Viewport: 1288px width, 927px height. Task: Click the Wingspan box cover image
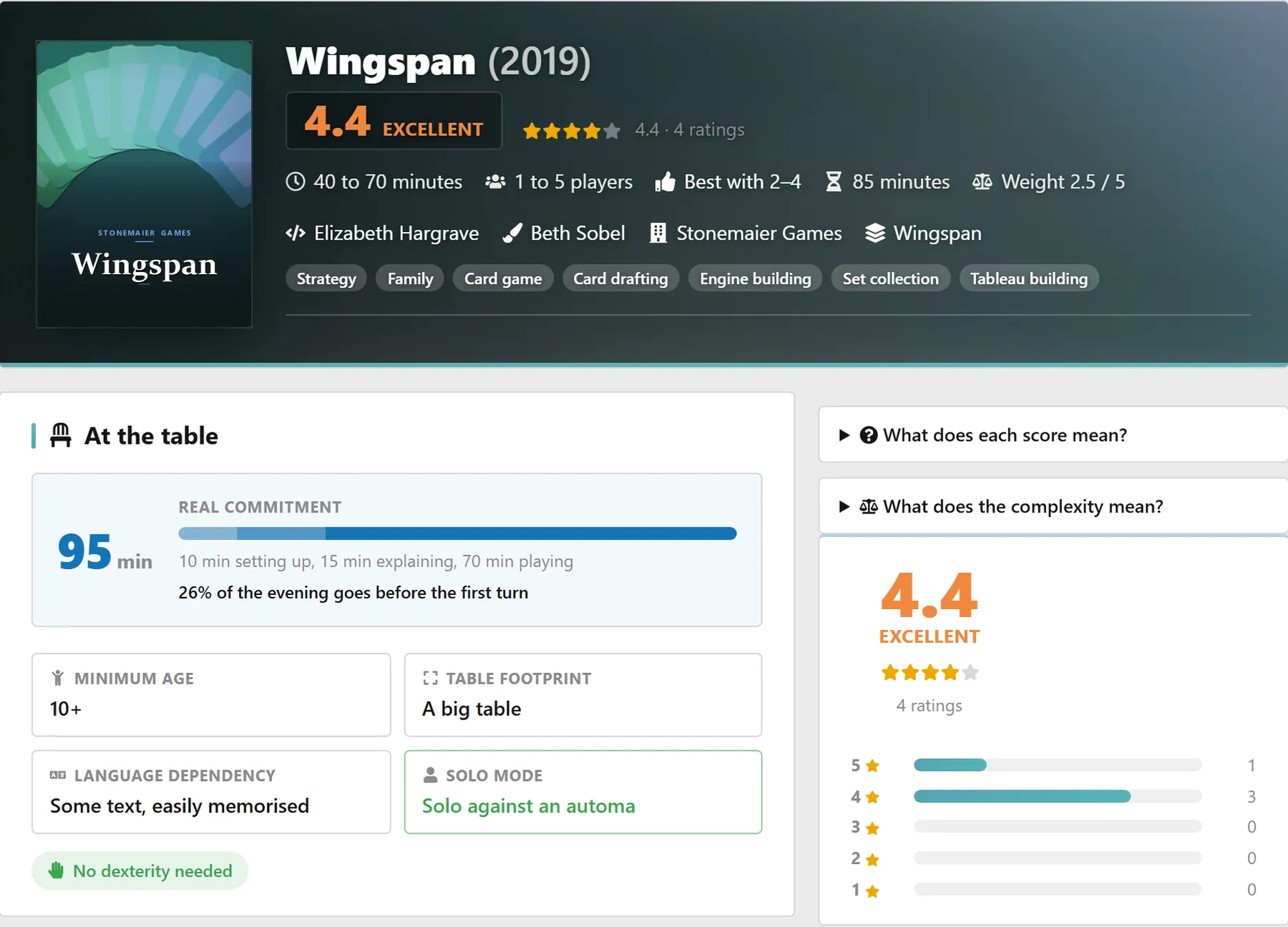144,184
